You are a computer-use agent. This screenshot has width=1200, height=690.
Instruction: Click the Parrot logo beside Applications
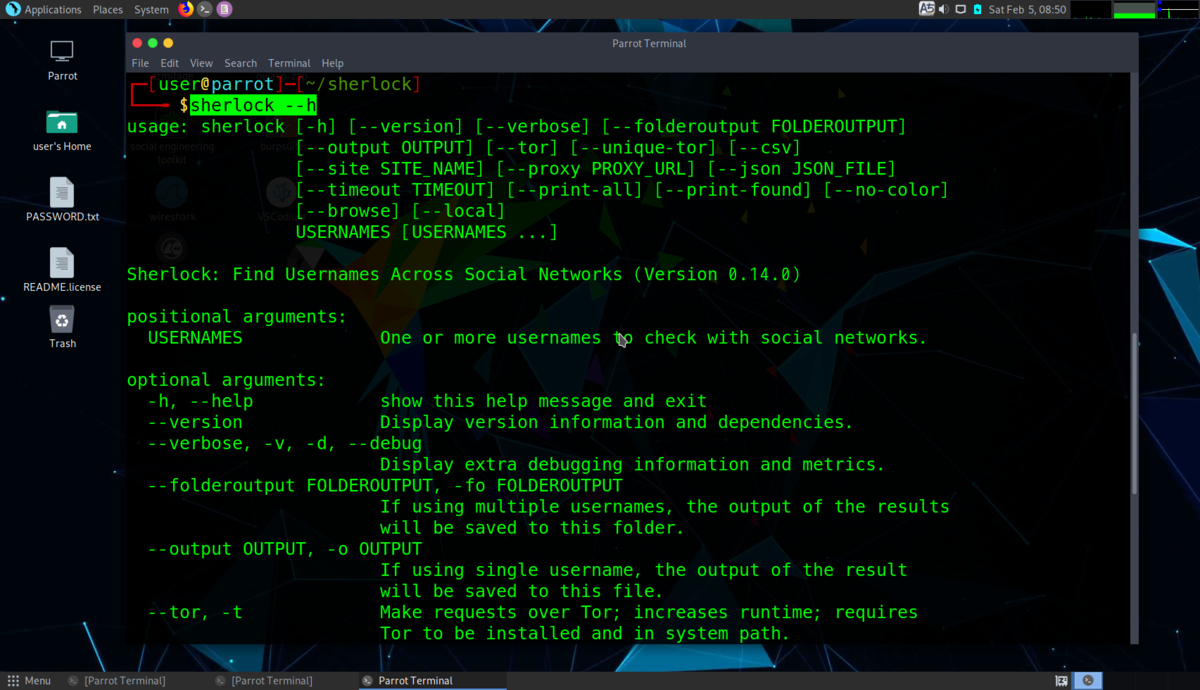coord(13,9)
